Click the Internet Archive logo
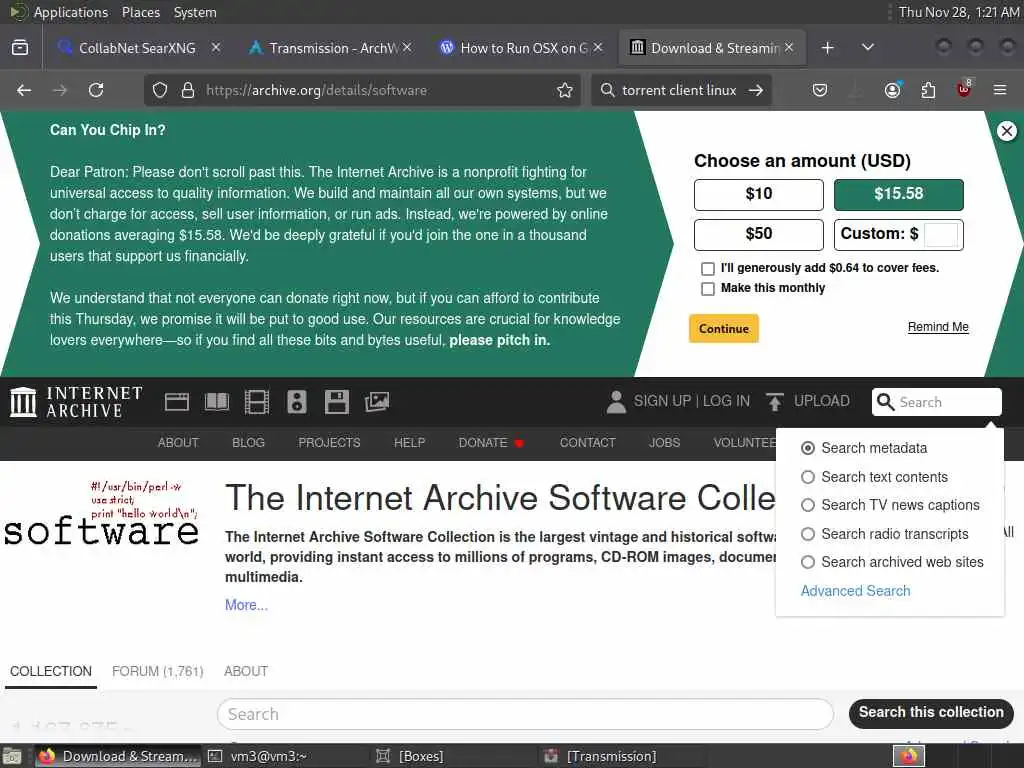The image size is (1024, 768). [x=76, y=402]
